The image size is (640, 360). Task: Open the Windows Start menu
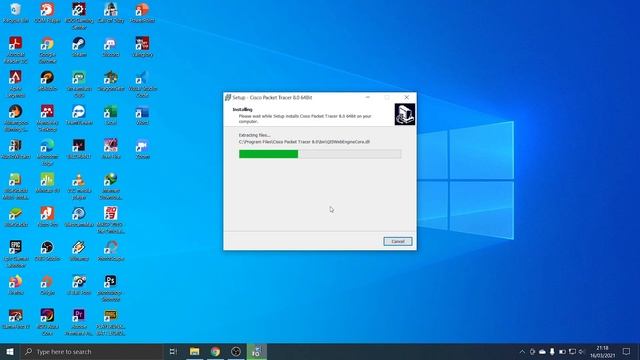pyautogui.click(x=10, y=351)
